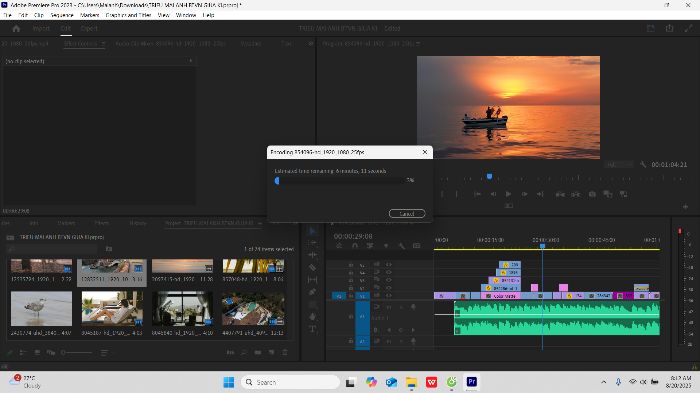Toggle timeline Snap magnet icon
This screenshot has width=700, height=393.
pyautogui.click(x=355, y=246)
